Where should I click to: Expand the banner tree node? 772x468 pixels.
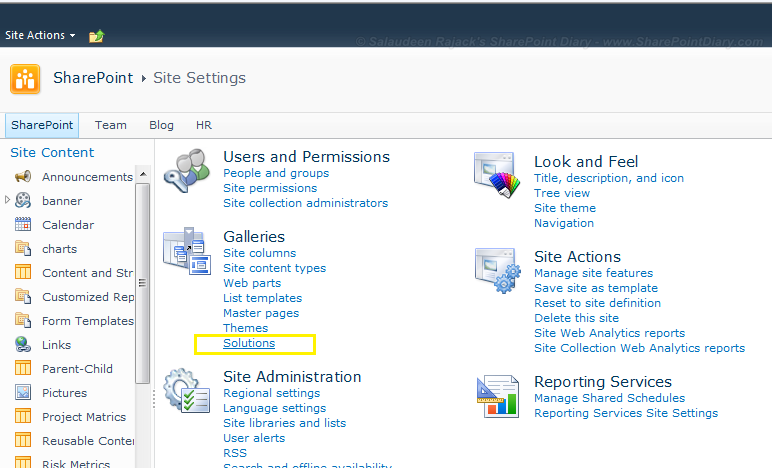tap(7, 200)
